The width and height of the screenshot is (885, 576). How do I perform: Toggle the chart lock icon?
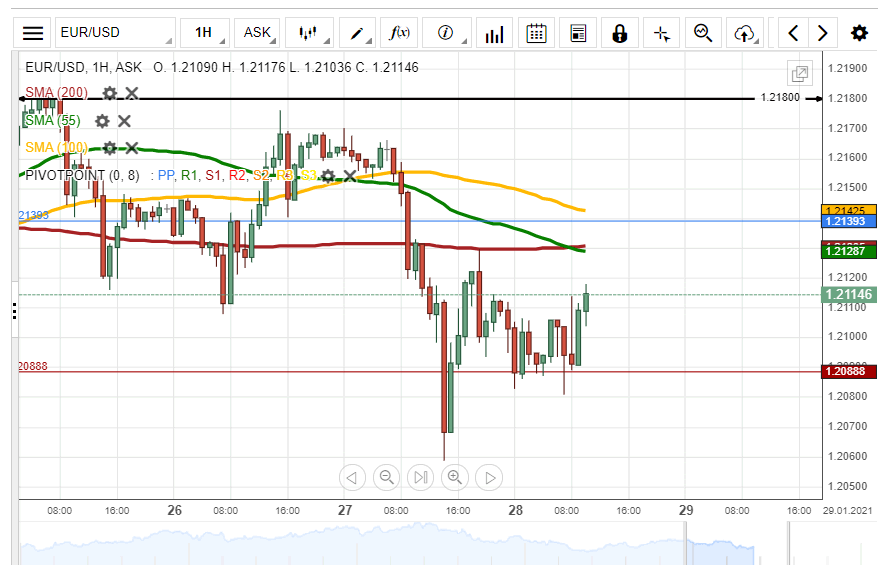pyautogui.click(x=620, y=33)
